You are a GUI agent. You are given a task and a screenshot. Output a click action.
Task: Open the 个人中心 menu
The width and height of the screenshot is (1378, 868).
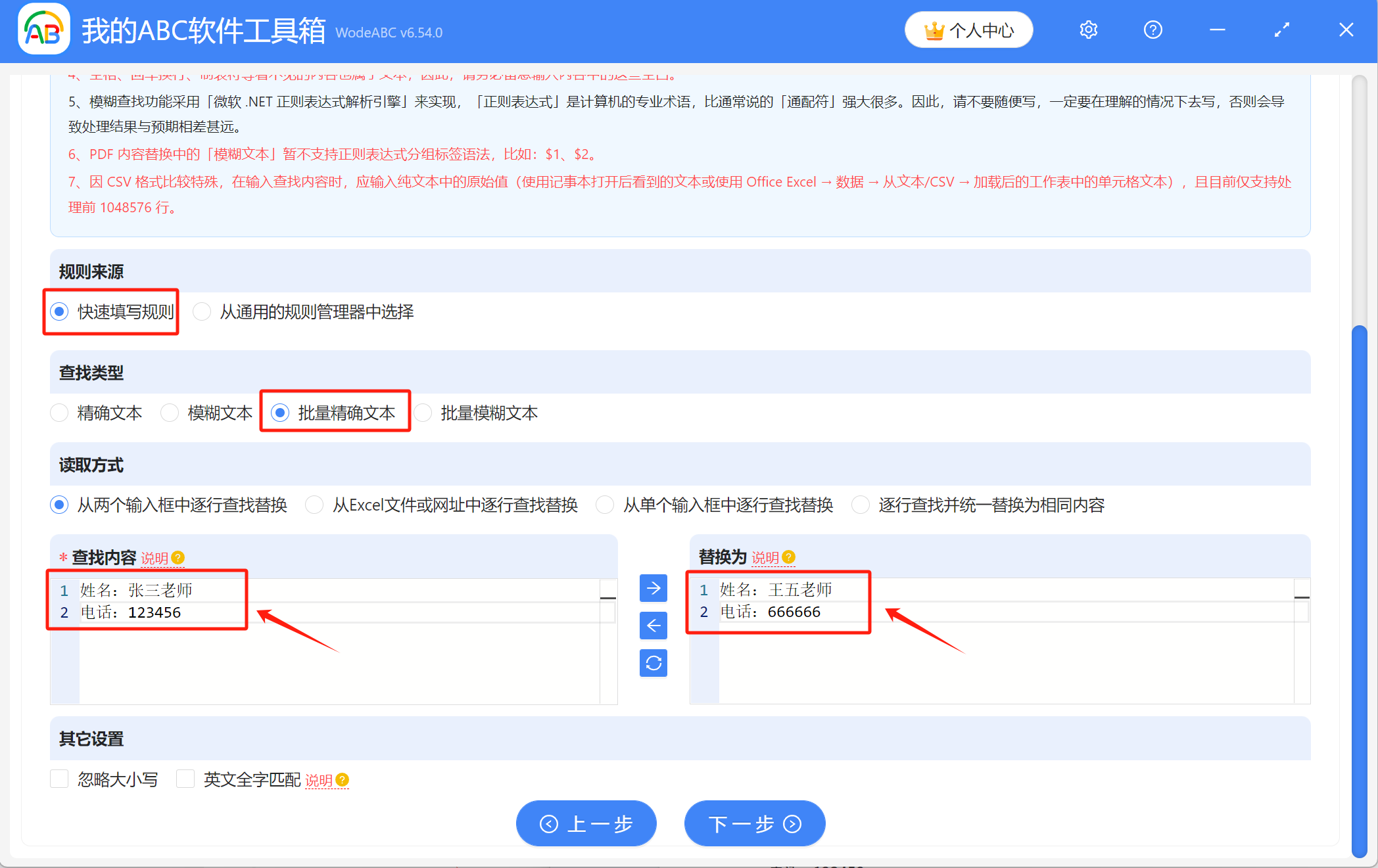coord(968,30)
